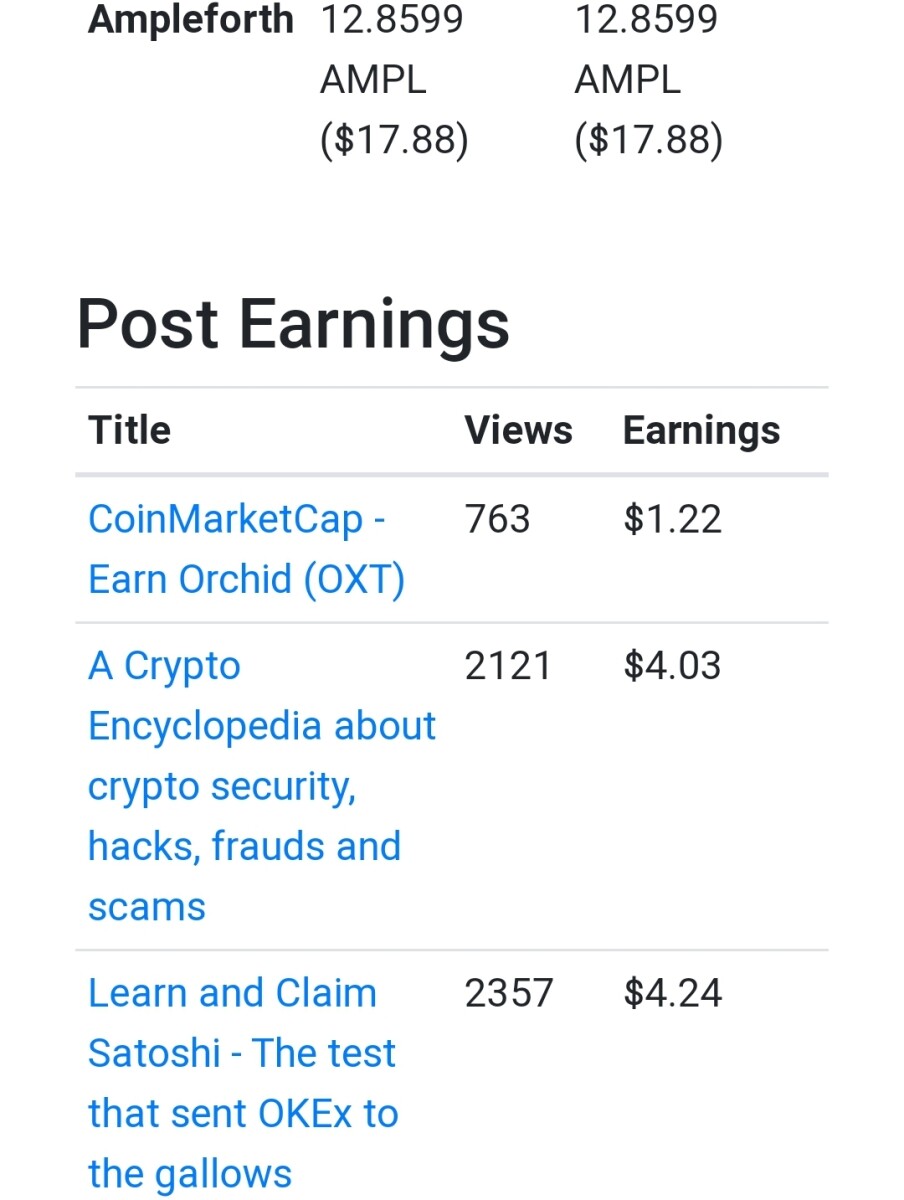904x1200 pixels.
Task: Select the 2357 views cell
Action: tap(509, 994)
